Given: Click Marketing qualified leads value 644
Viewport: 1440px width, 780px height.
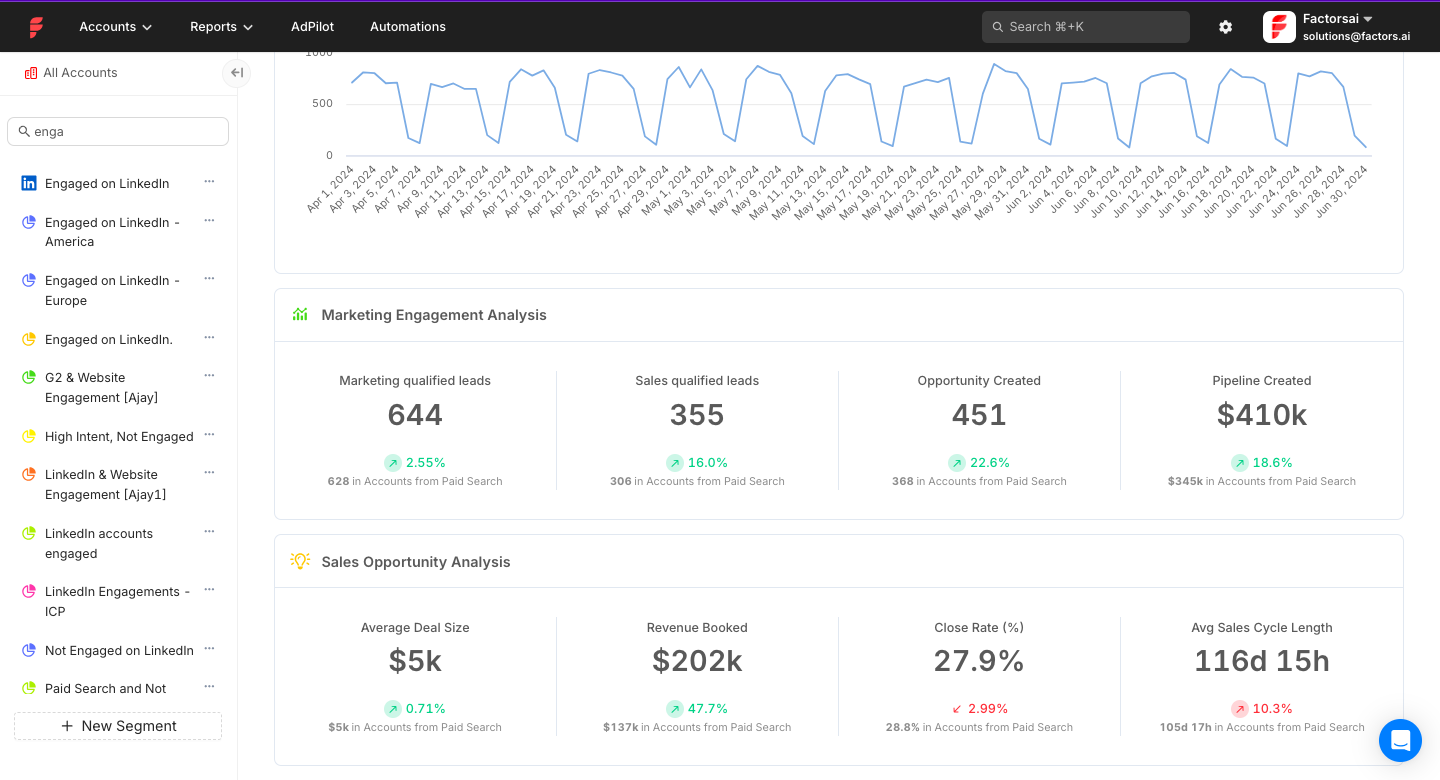Looking at the screenshot, I should coord(415,415).
